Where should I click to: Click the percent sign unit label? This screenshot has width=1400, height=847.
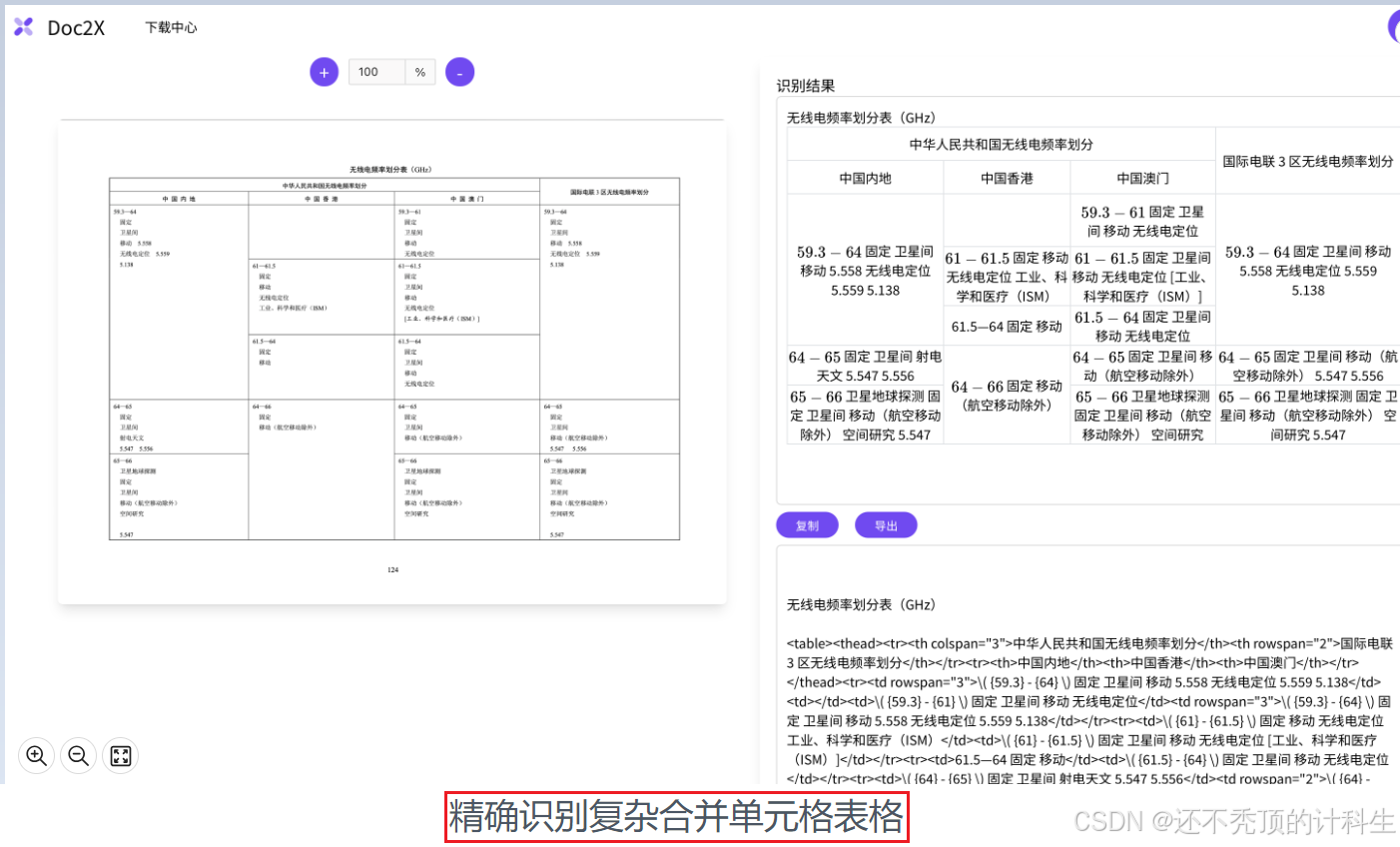(x=420, y=72)
